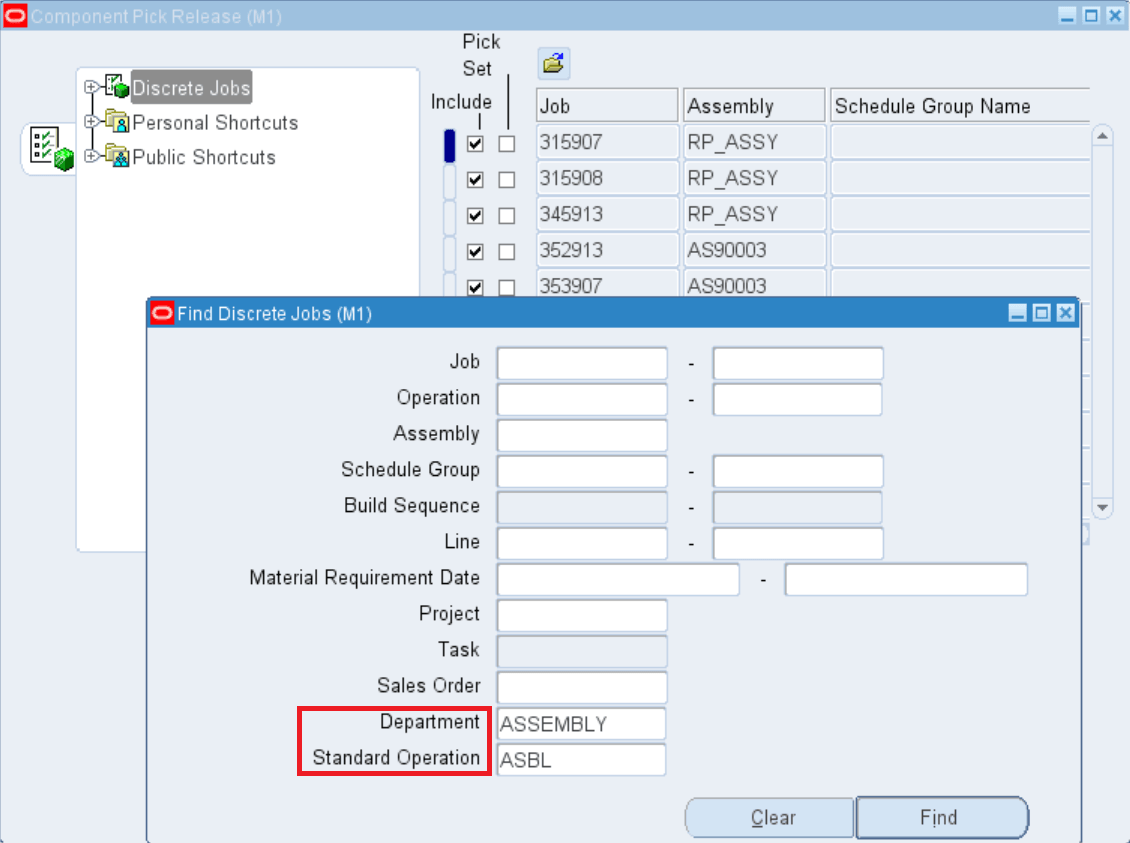Click the Discrete Jobs tree node icon
Screen dimensions: 1130x843
(x=117, y=86)
